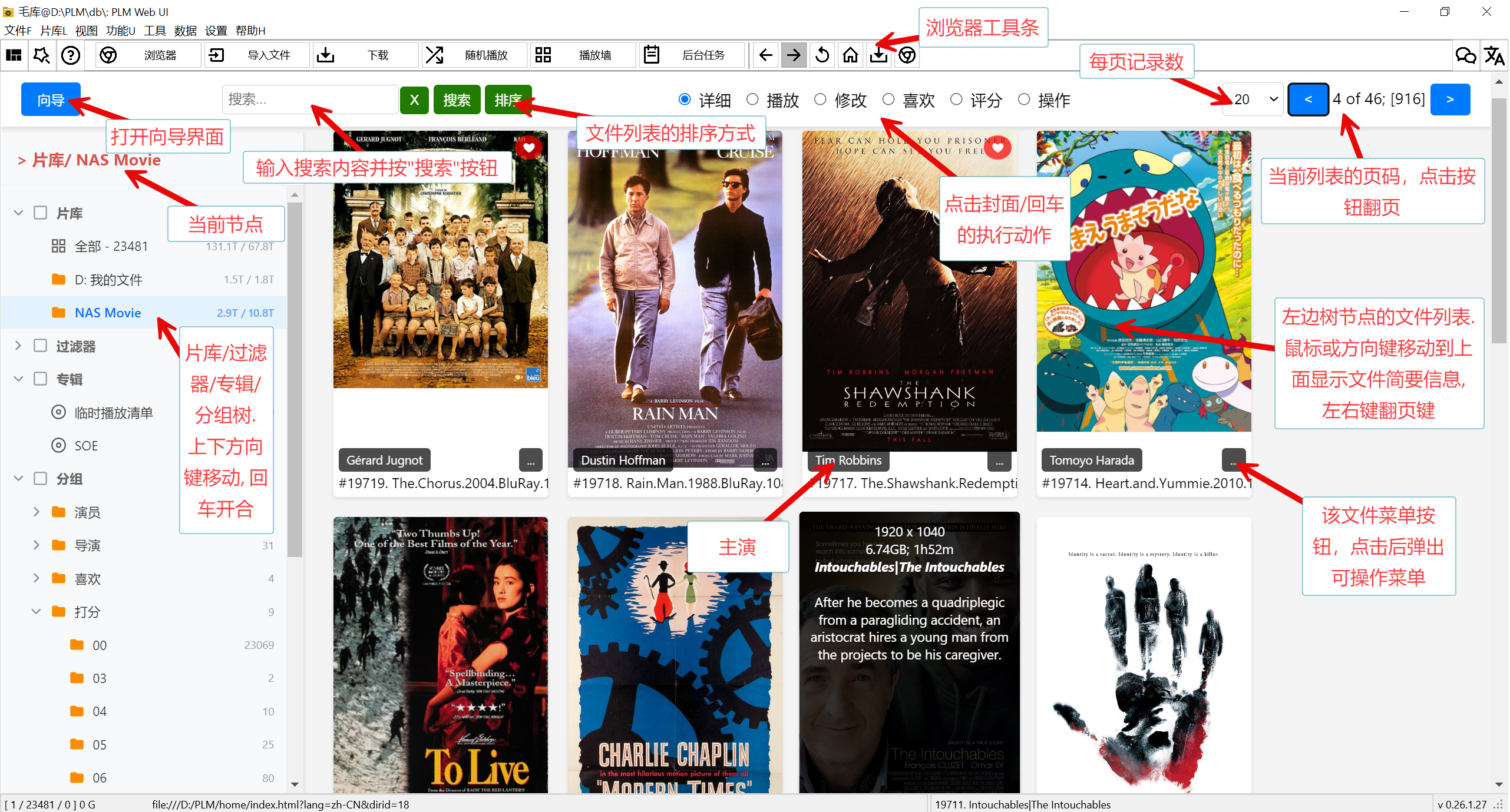
Task: Click the random play shuffle icon
Action: [x=435, y=55]
